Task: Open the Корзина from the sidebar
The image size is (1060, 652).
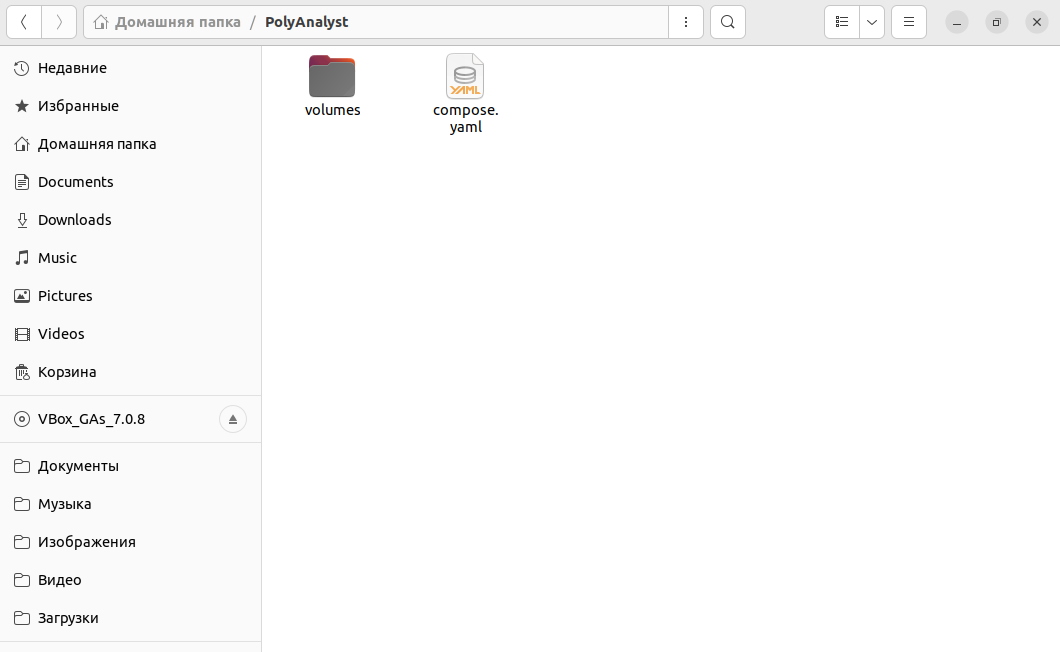Action: pos(67,371)
